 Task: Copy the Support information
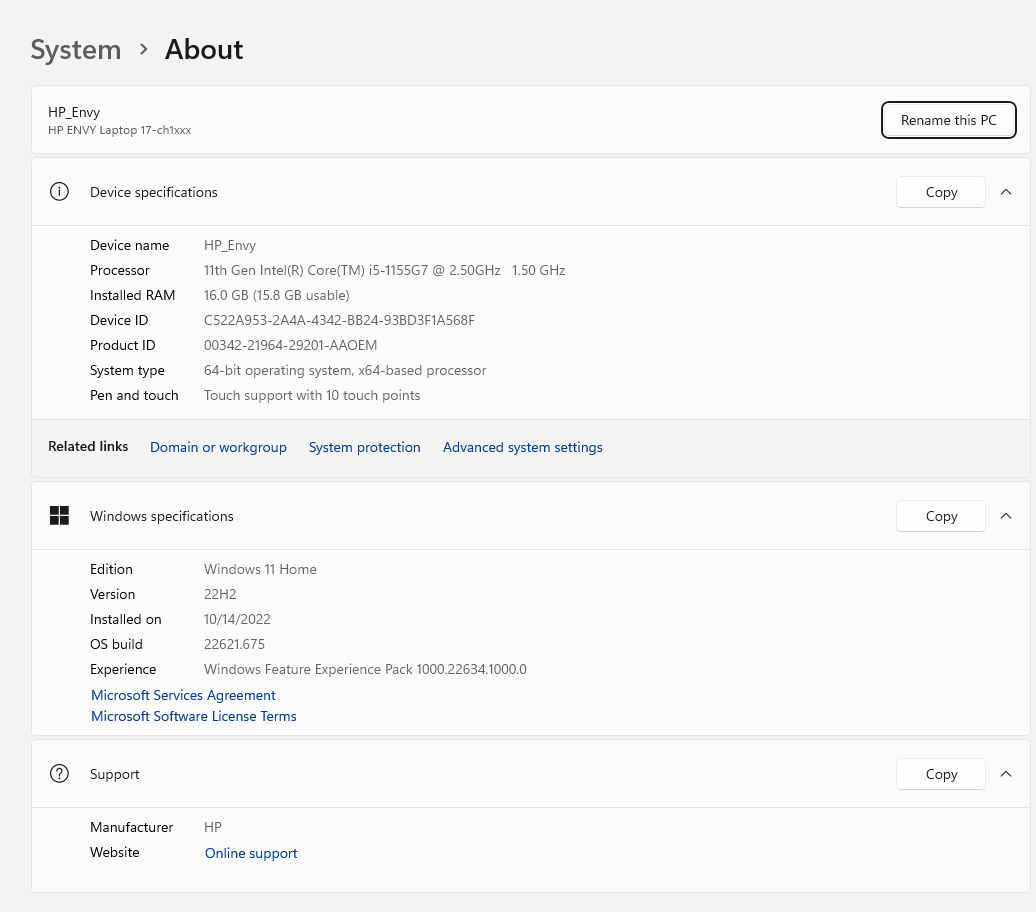(x=940, y=774)
